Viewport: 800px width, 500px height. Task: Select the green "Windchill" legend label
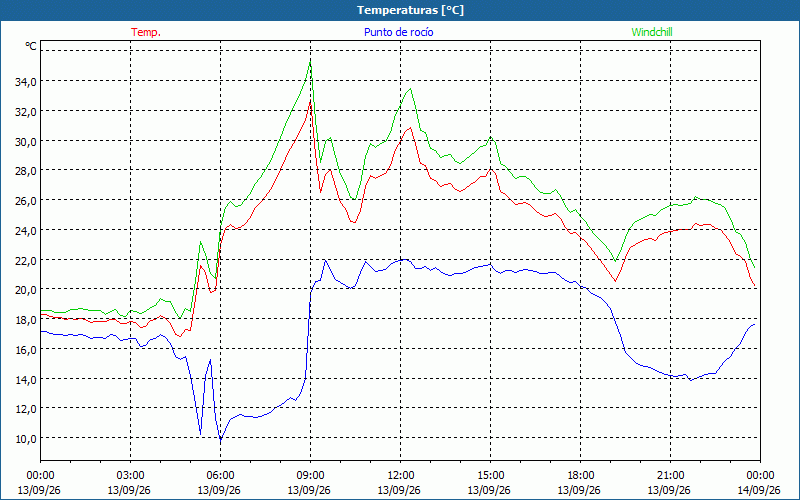[x=652, y=32]
